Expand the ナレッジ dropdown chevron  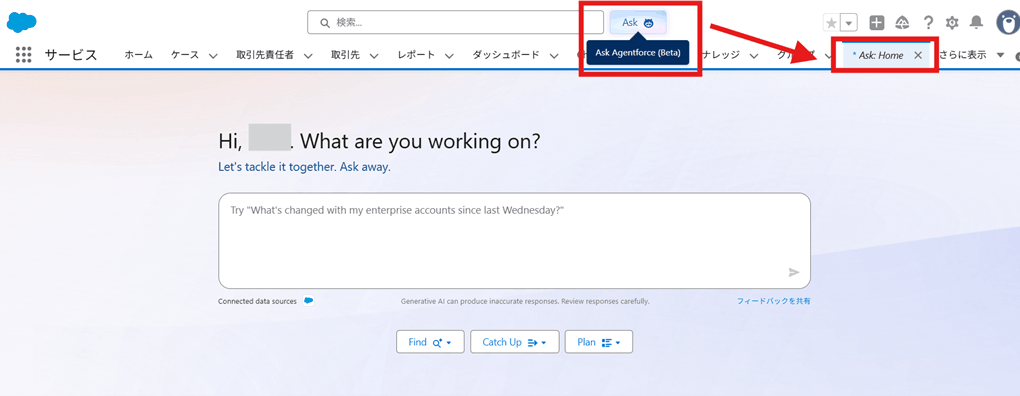pos(753,56)
